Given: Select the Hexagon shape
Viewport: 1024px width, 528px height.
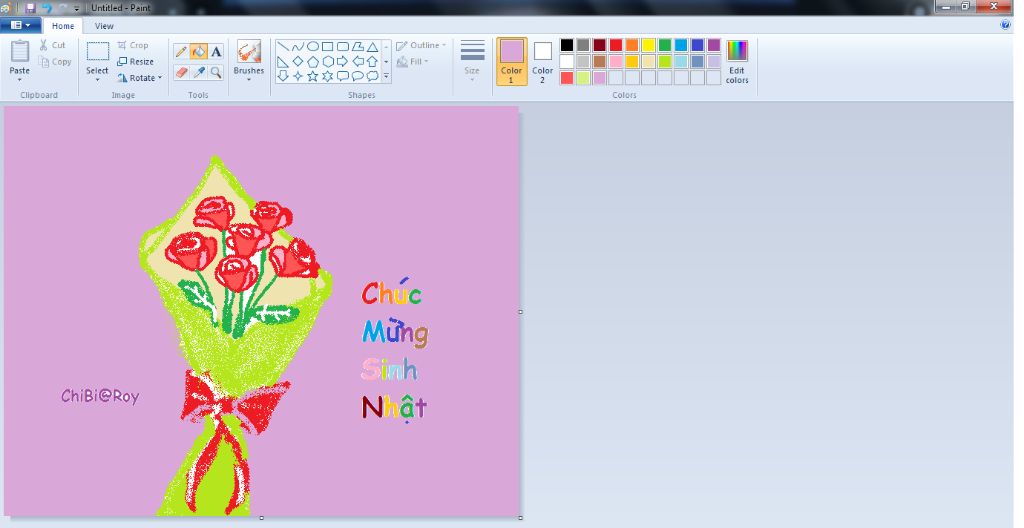Looking at the screenshot, I should coord(328,61).
